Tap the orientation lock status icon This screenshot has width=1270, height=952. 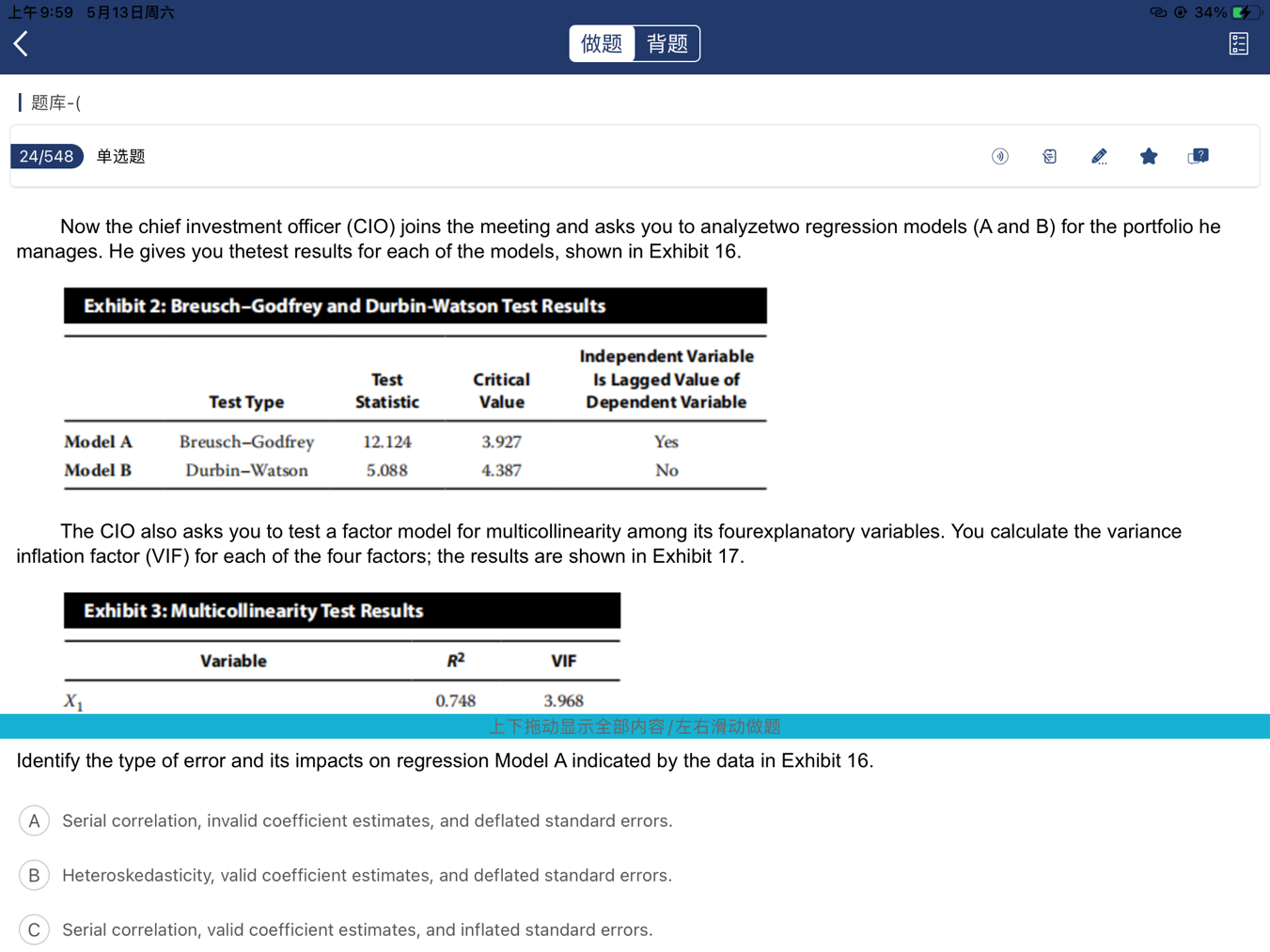point(1181,12)
